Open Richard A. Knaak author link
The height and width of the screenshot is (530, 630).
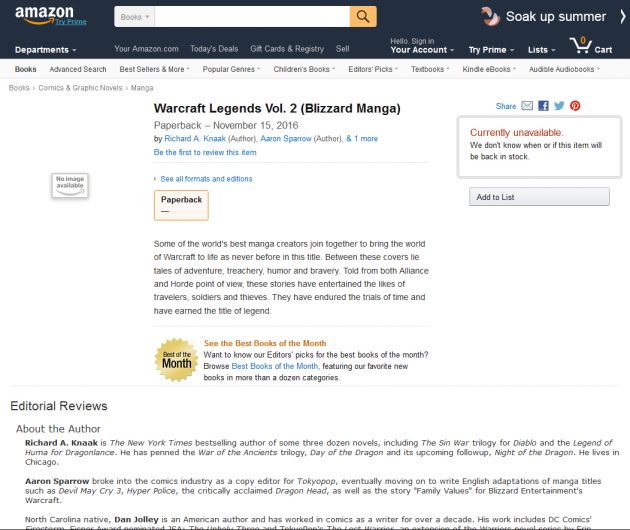pyautogui.click(x=195, y=139)
